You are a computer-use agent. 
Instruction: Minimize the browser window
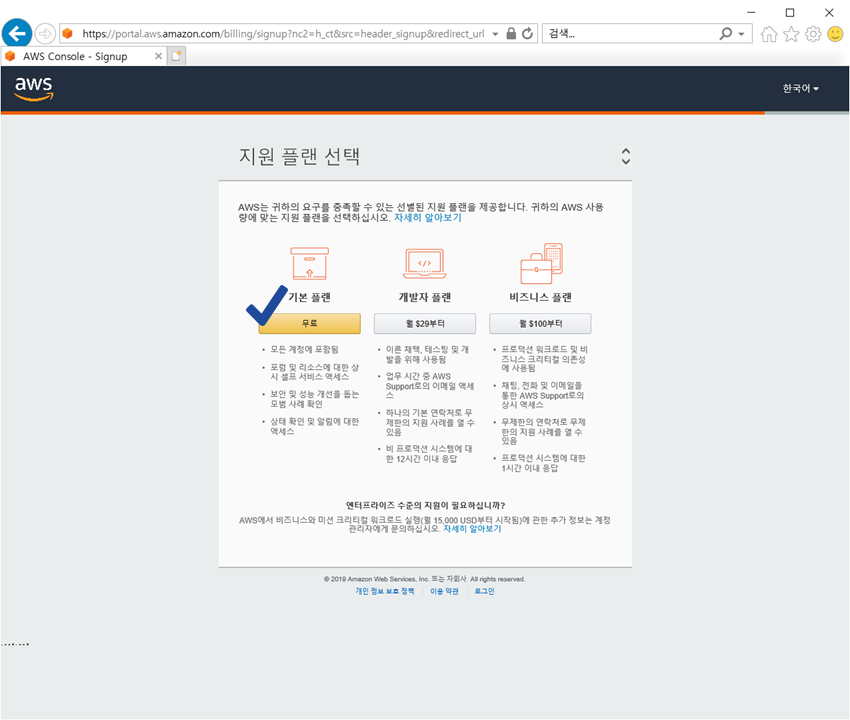(x=751, y=12)
